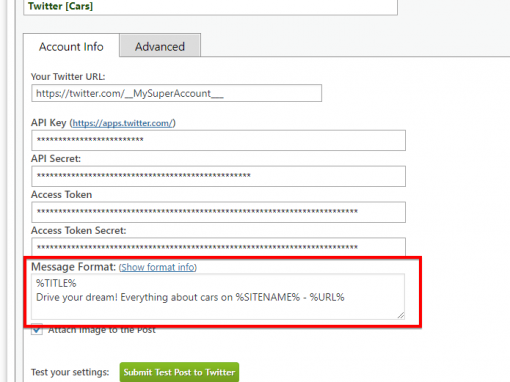
Task: Select the Account Info tab
Action: (x=71, y=46)
